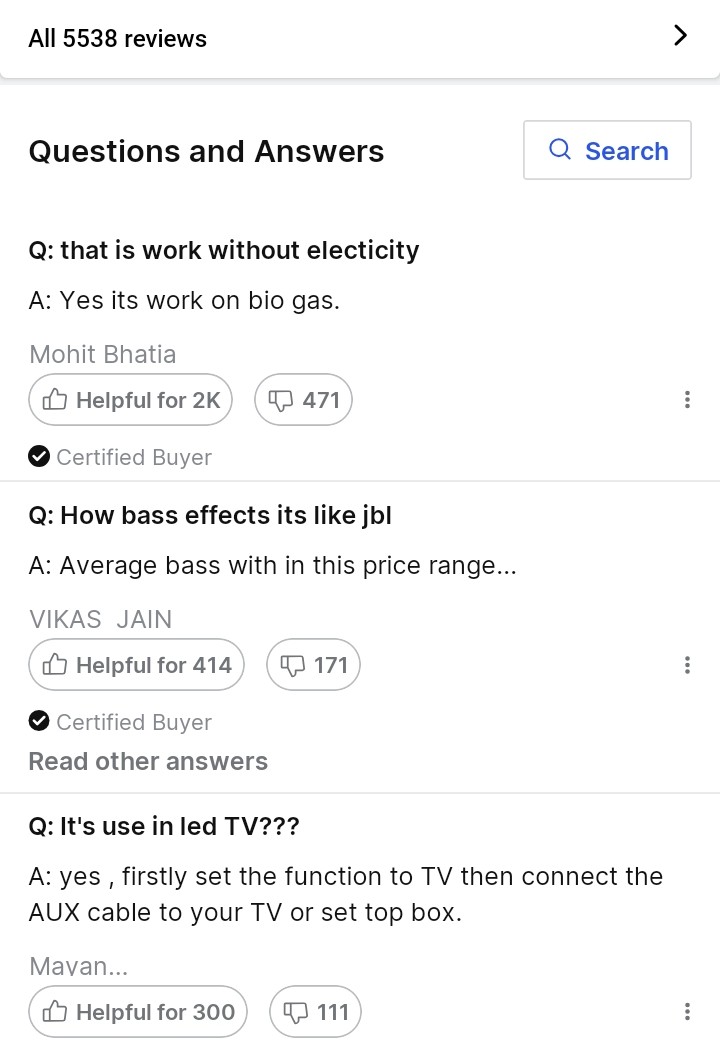Open question about use in led TV
Screen dimensions: 720x1049
[x=164, y=827]
